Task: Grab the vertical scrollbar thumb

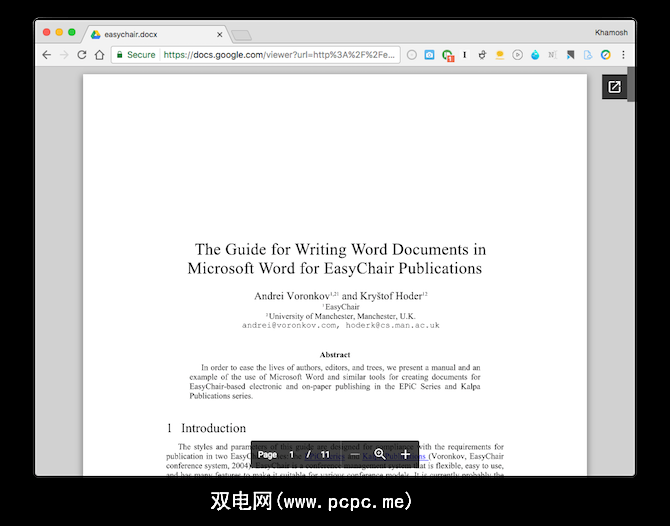Action: [x=631, y=84]
